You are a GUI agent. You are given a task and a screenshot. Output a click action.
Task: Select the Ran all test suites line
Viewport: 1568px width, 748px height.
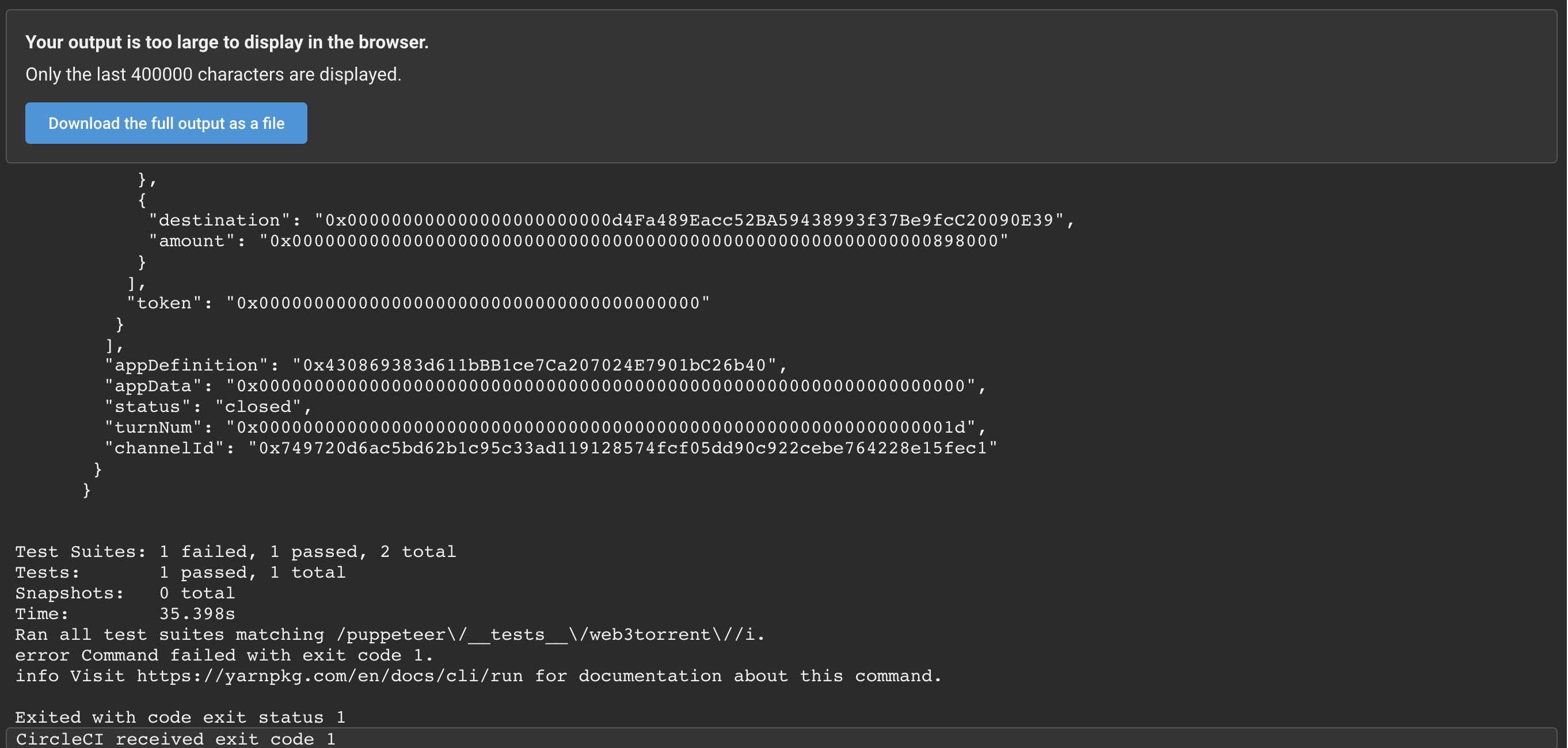point(390,634)
